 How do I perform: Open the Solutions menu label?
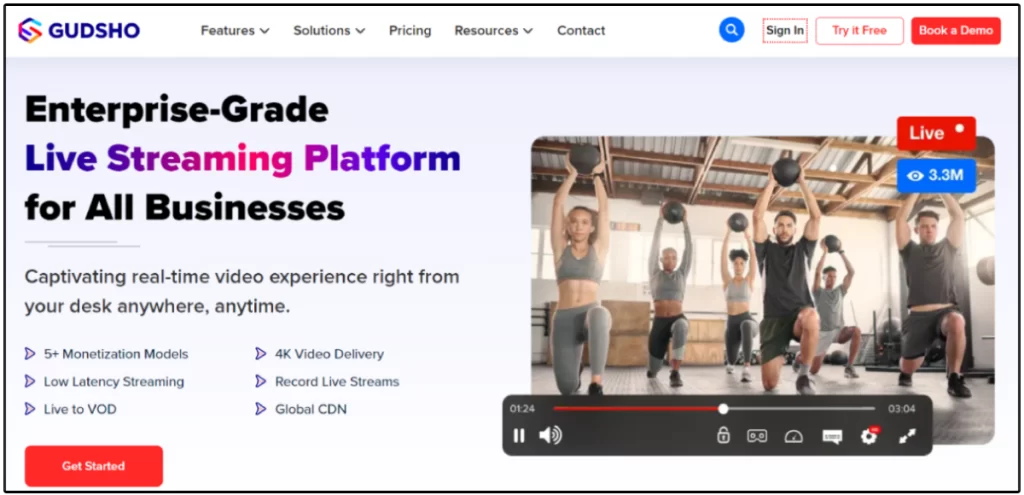(322, 31)
